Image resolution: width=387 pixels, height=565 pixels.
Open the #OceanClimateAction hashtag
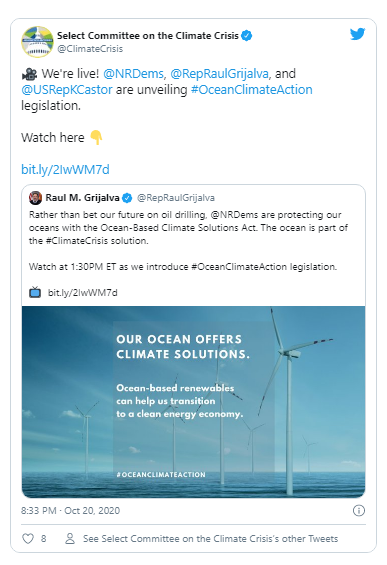point(252,89)
